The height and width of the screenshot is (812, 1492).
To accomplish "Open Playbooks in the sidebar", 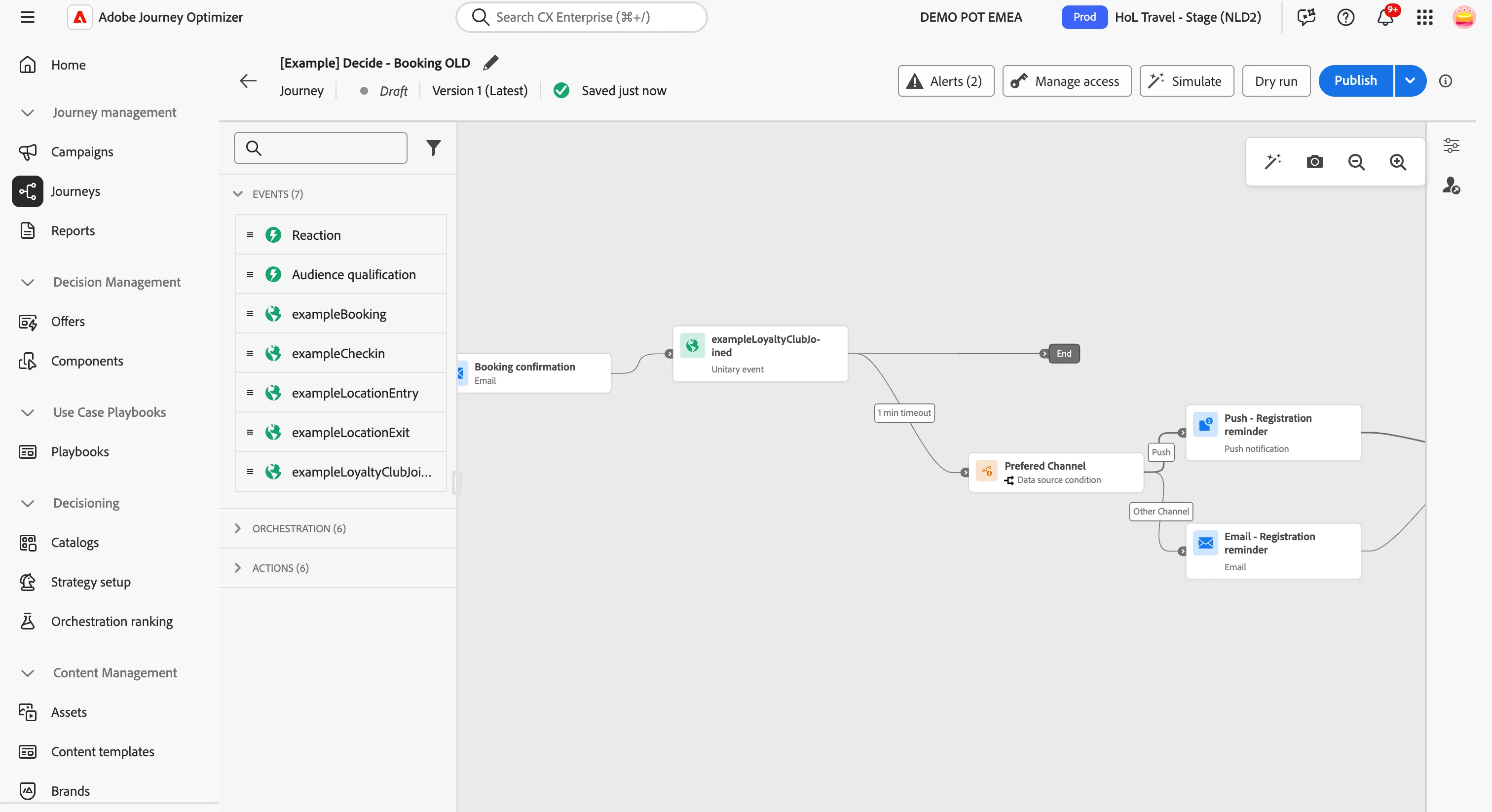I will tap(80, 452).
